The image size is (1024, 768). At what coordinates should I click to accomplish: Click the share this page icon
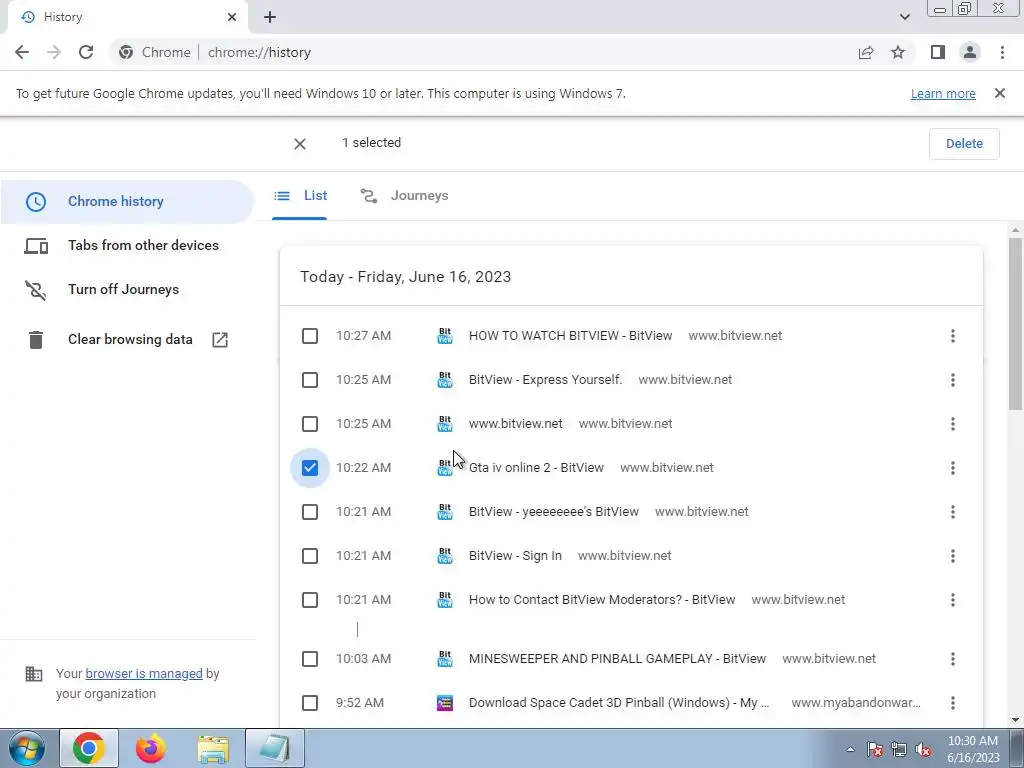coord(866,52)
